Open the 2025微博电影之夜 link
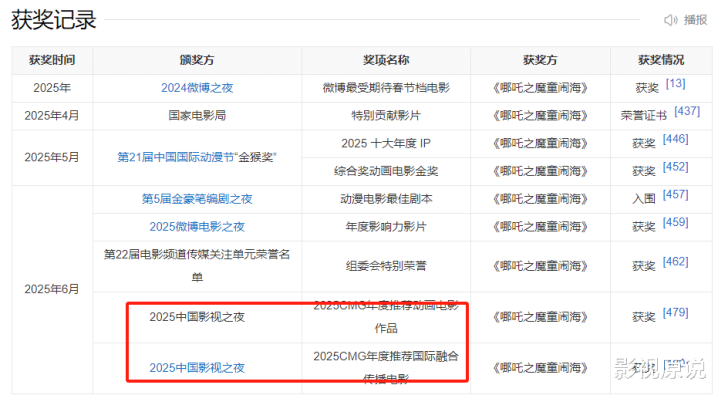The image size is (718, 395). (x=197, y=227)
